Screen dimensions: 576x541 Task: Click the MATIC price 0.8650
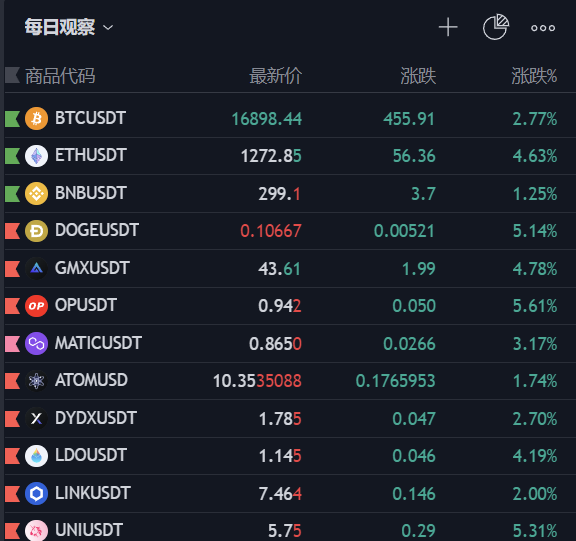coord(276,344)
